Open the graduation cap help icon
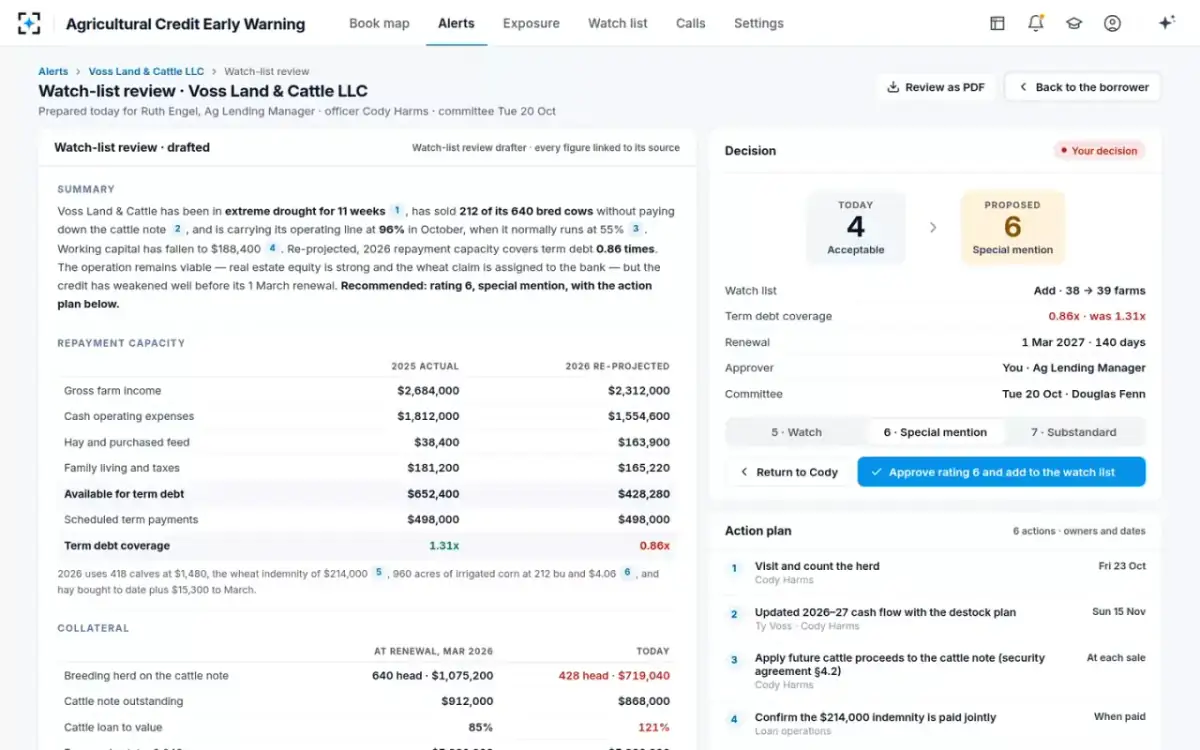 pyautogui.click(x=1074, y=23)
